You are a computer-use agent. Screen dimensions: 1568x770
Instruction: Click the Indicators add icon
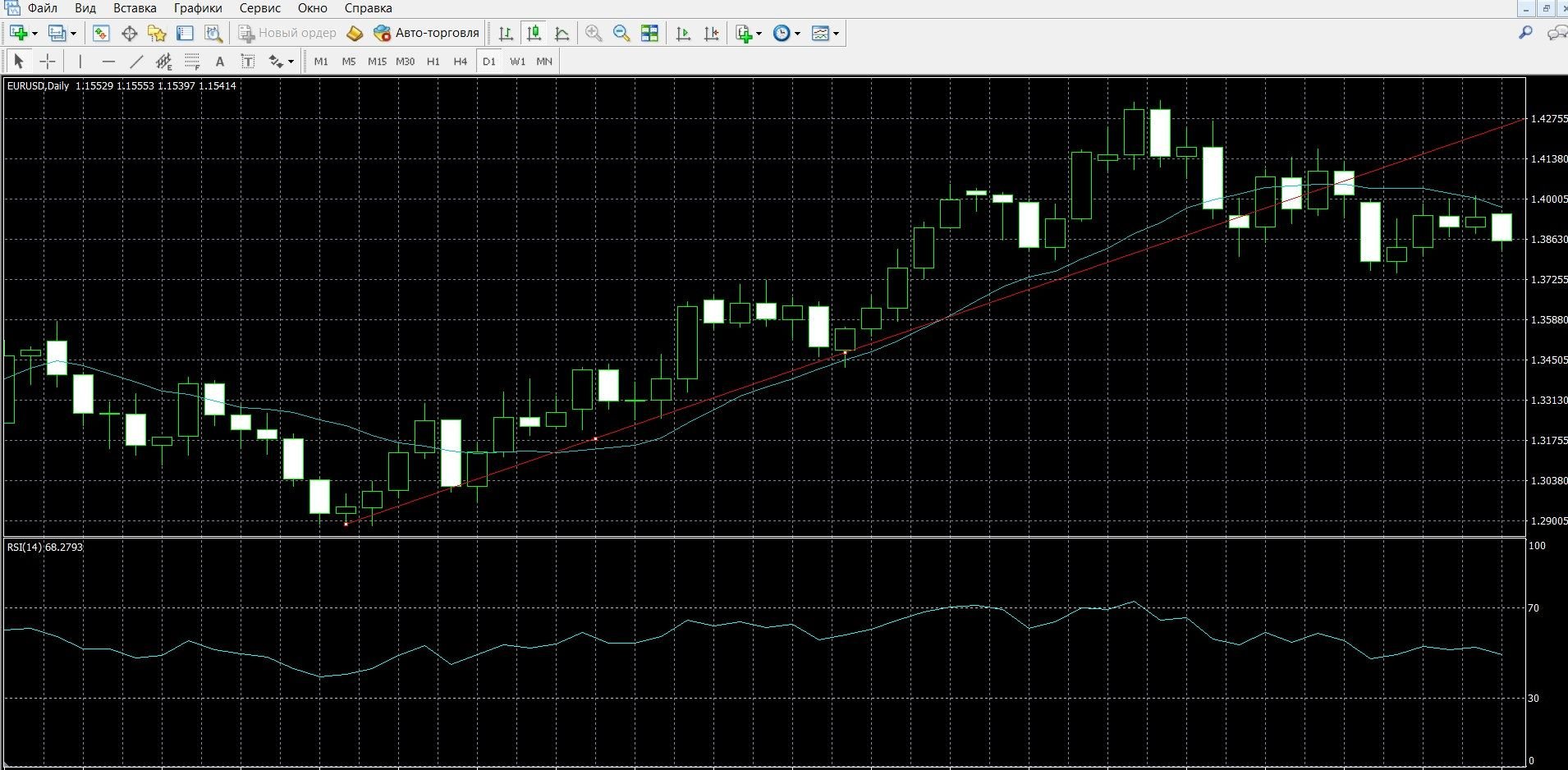[x=744, y=34]
